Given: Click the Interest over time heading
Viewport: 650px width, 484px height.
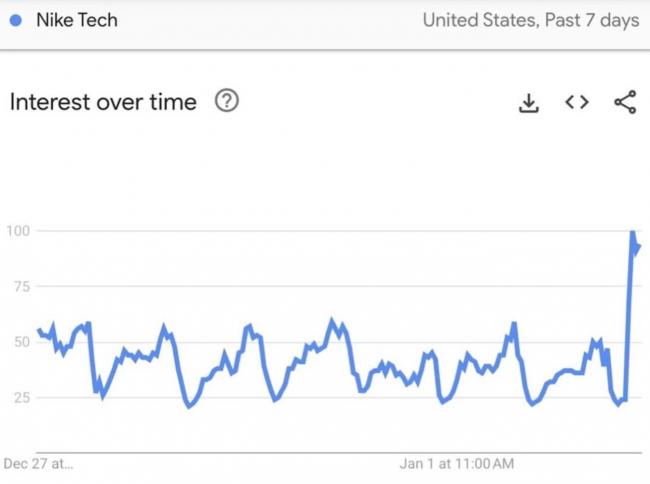Looking at the screenshot, I should tap(103, 102).
